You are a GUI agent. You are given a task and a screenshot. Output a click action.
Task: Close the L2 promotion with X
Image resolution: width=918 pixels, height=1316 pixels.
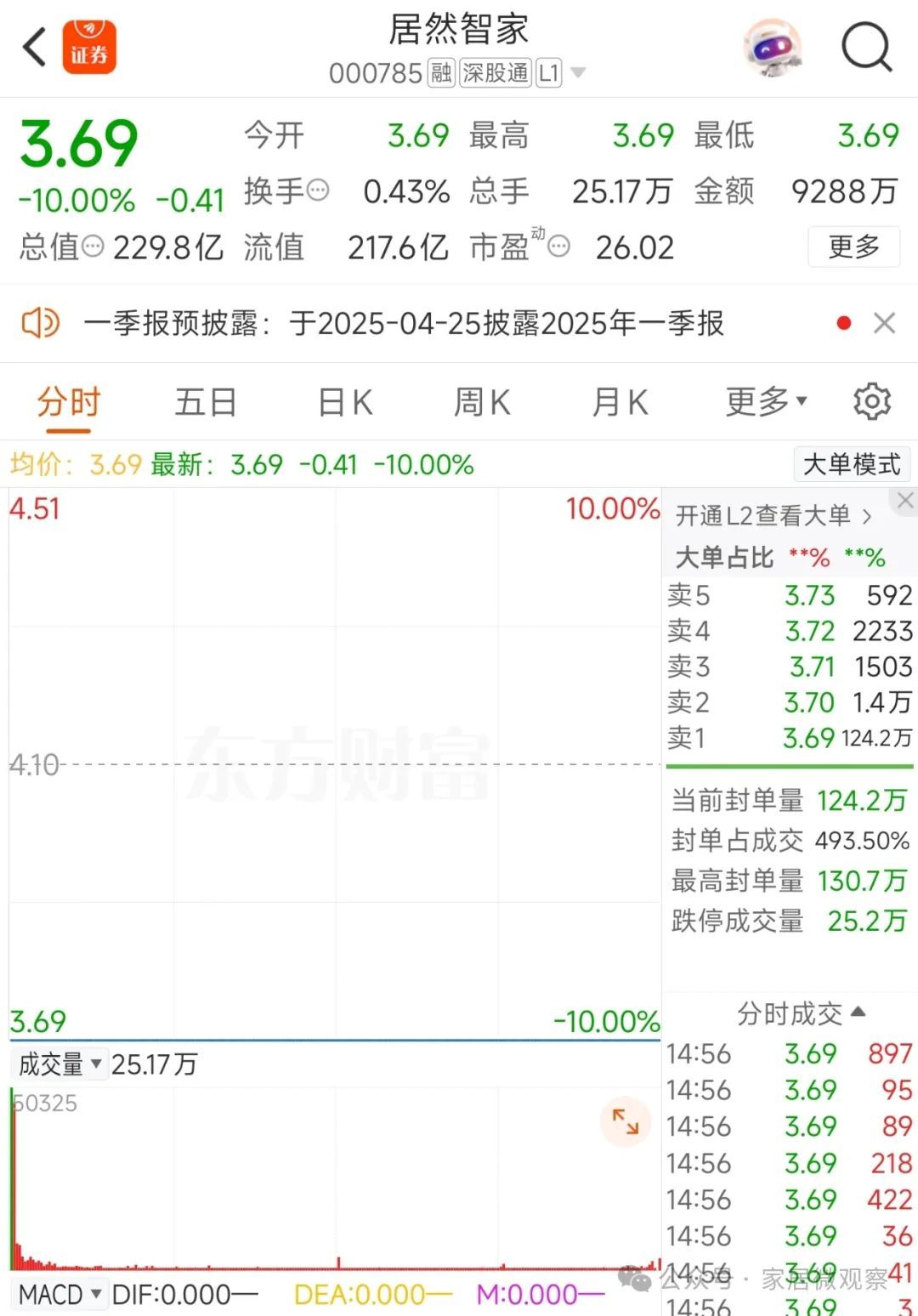click(x=905, y=501)
